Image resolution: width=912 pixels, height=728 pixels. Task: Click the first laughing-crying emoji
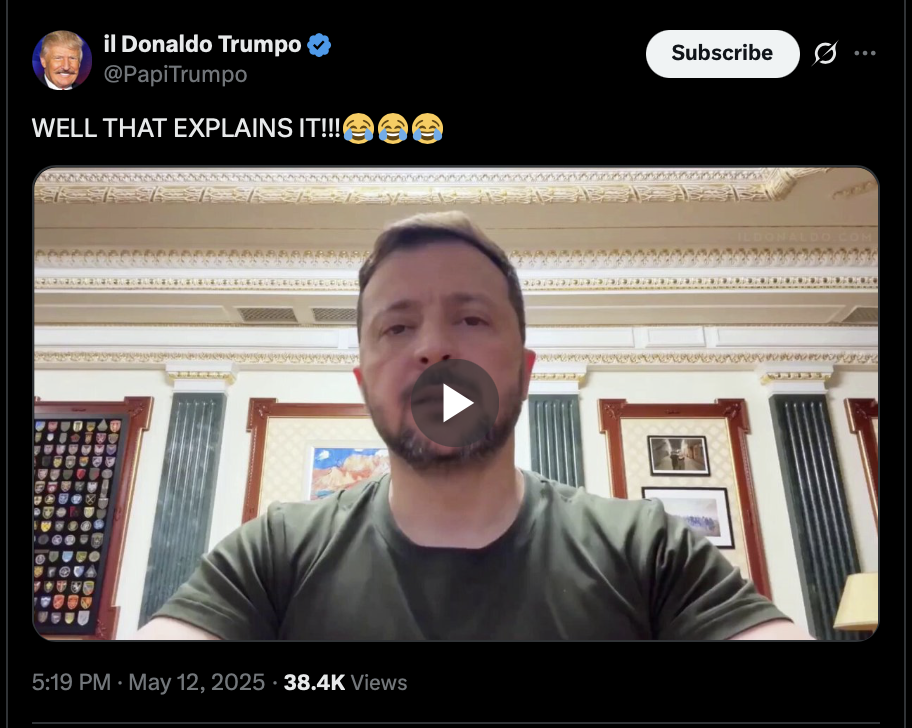point(358,128)
